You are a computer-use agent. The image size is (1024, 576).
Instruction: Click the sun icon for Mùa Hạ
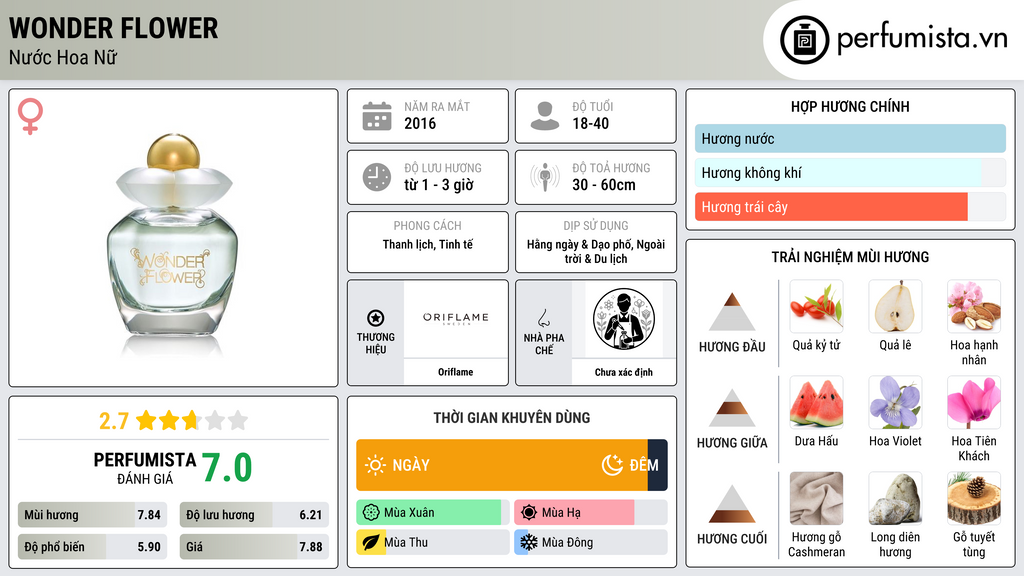pyautogui.click(x=529, y=513)
